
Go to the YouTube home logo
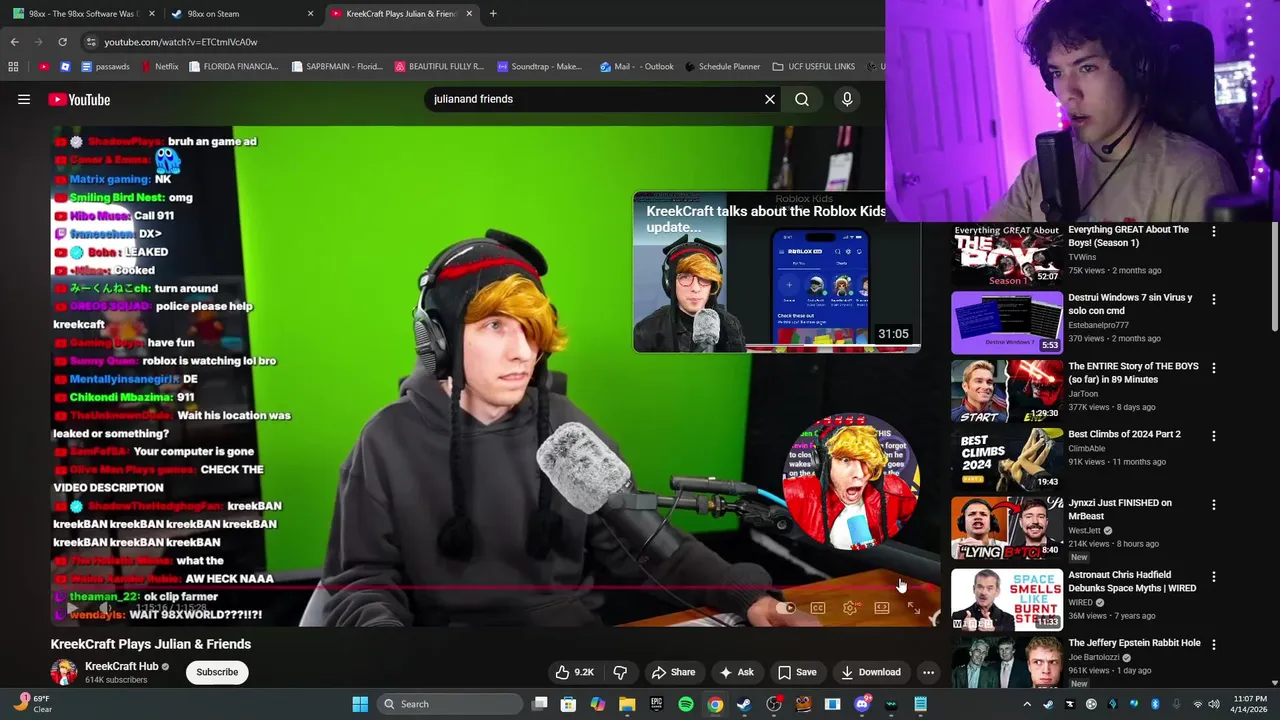click(x=79, y=99)
